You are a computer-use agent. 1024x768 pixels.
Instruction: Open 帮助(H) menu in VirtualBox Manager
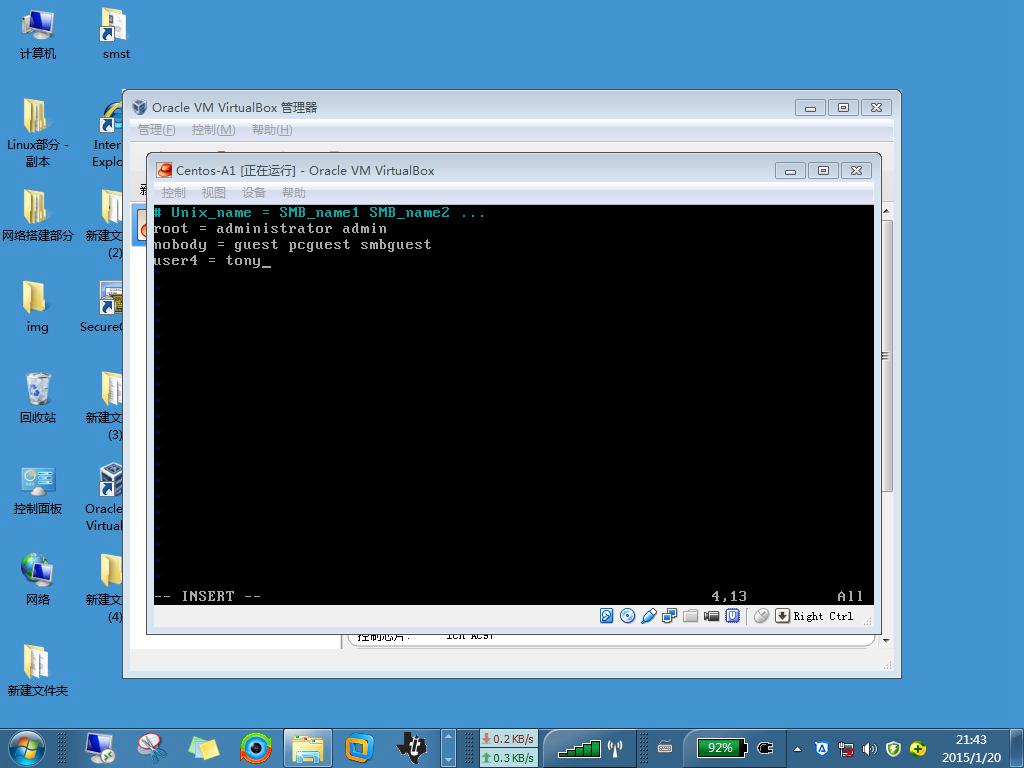pos(272,130)
